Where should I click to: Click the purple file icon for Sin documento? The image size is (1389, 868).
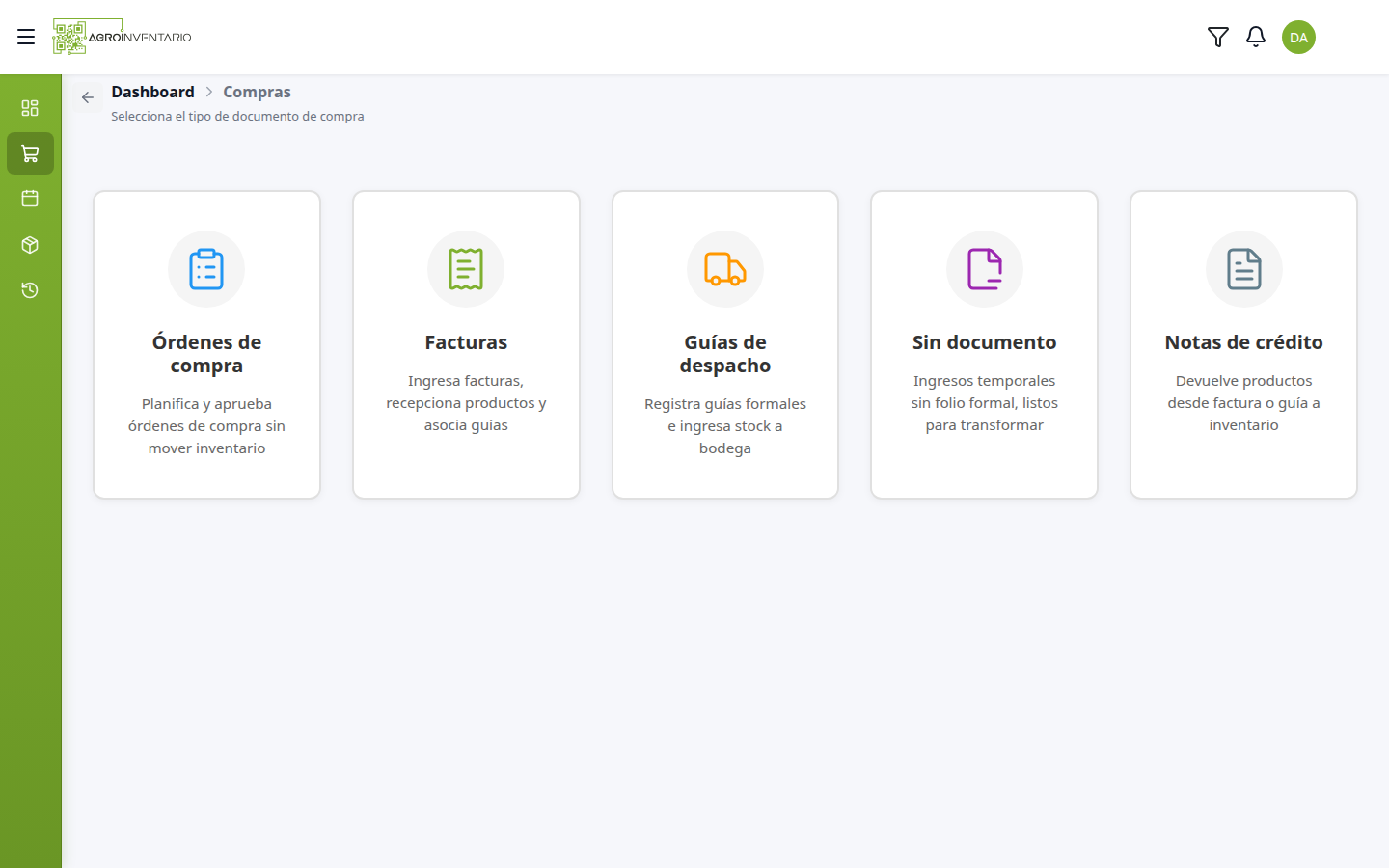coord(985,269)
